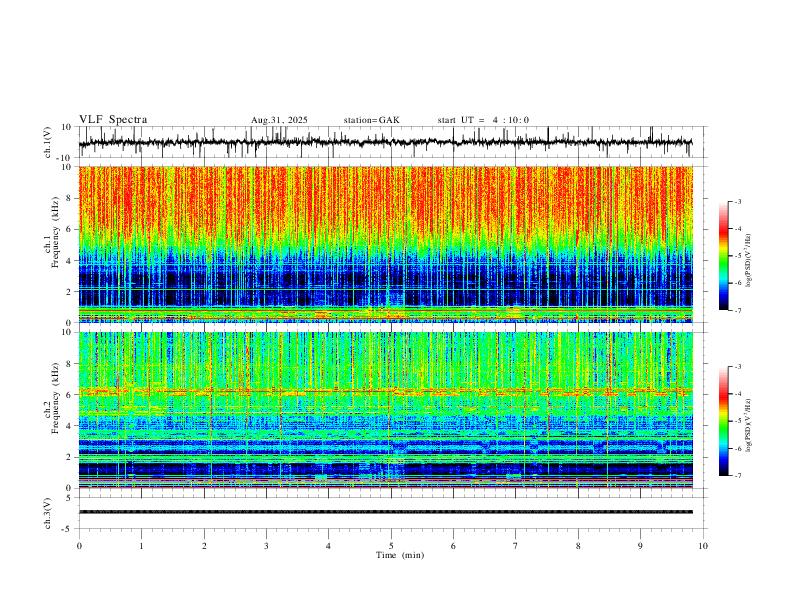Click the "5" tick on the Time axis
Viewport: 792px width, 612px height.
(x=391, y=546)
